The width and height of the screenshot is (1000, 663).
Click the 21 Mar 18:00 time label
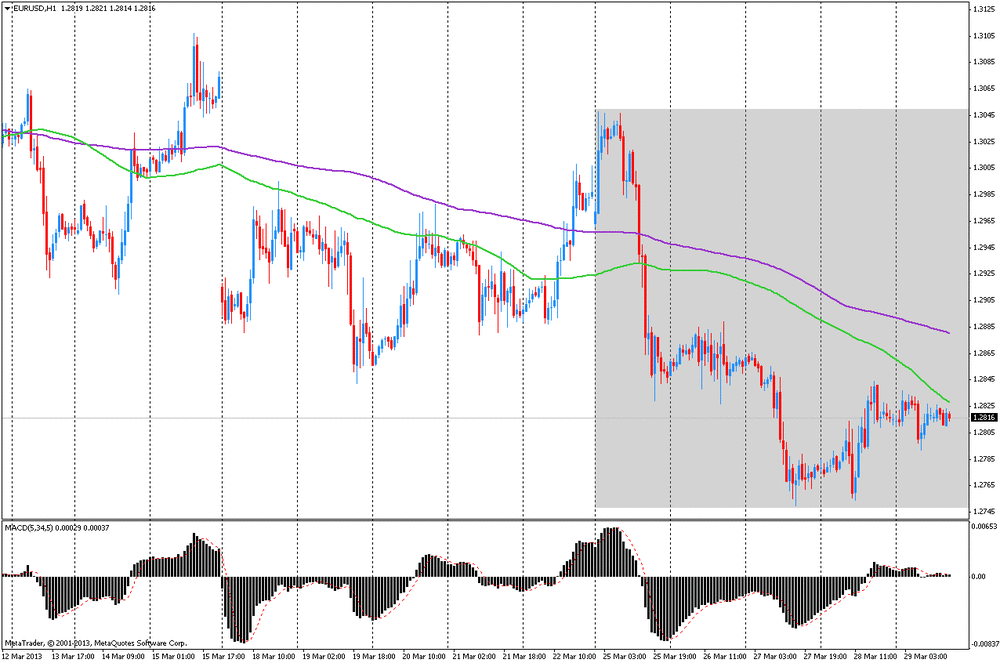[523, 656]
